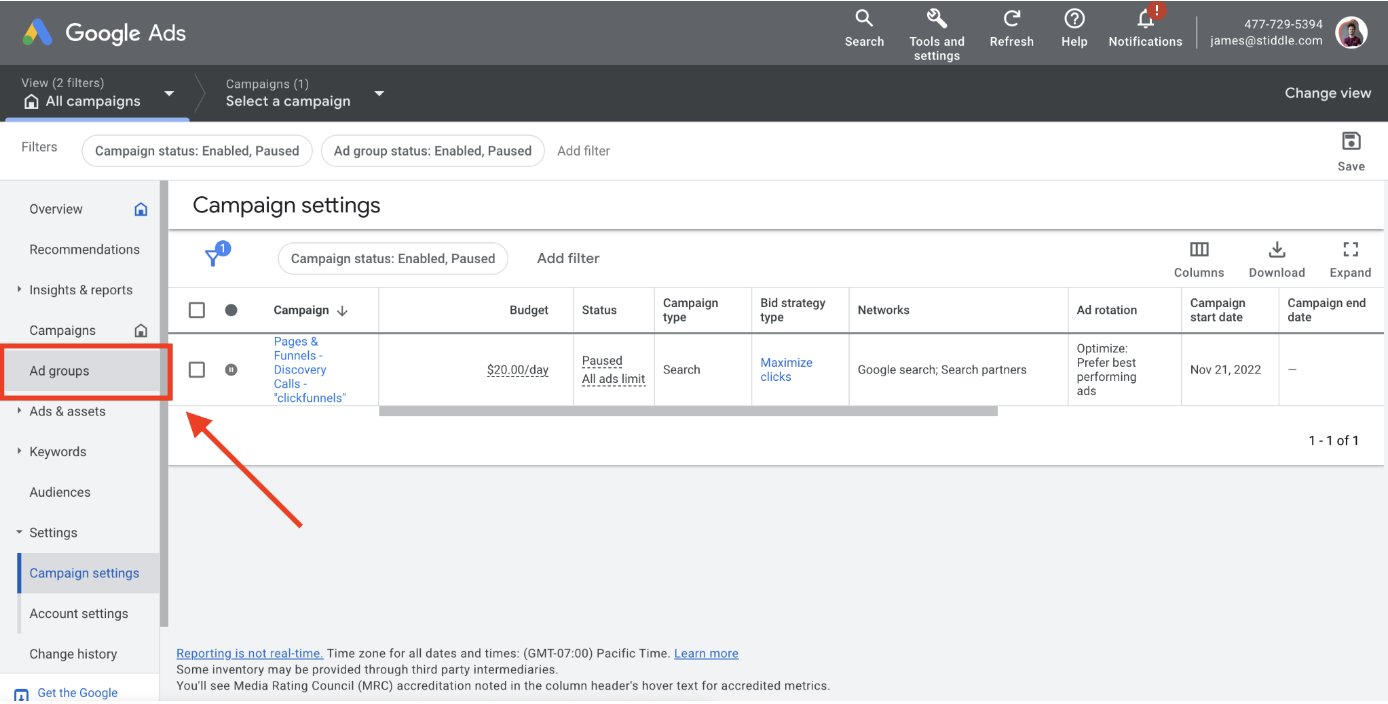Viewport: 1388px width, 704px height.
Task: Click Add filter above the table
Action: (x=568, y=258)
